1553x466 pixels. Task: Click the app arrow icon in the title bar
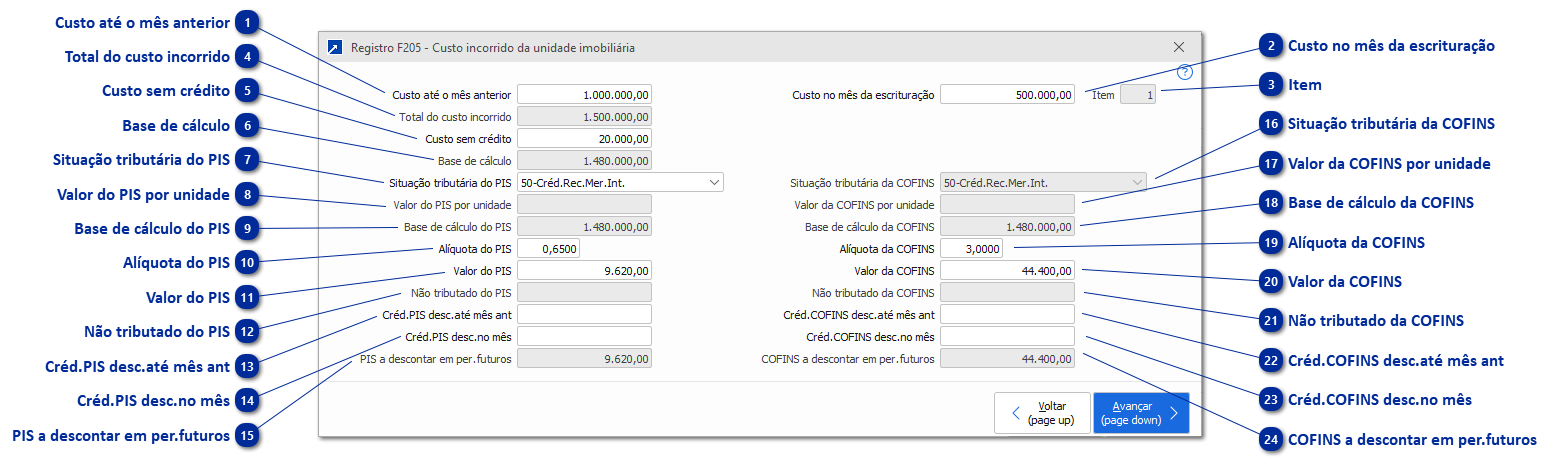coord(335,47)
